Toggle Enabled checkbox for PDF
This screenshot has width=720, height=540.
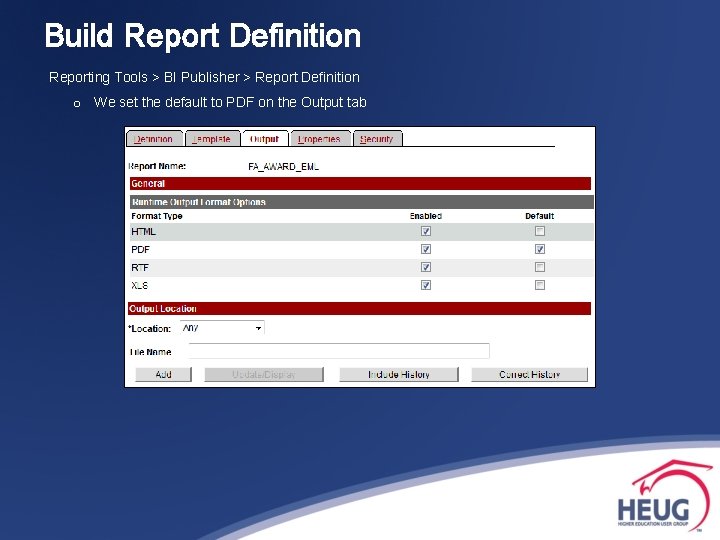click(x=426, y=249)
